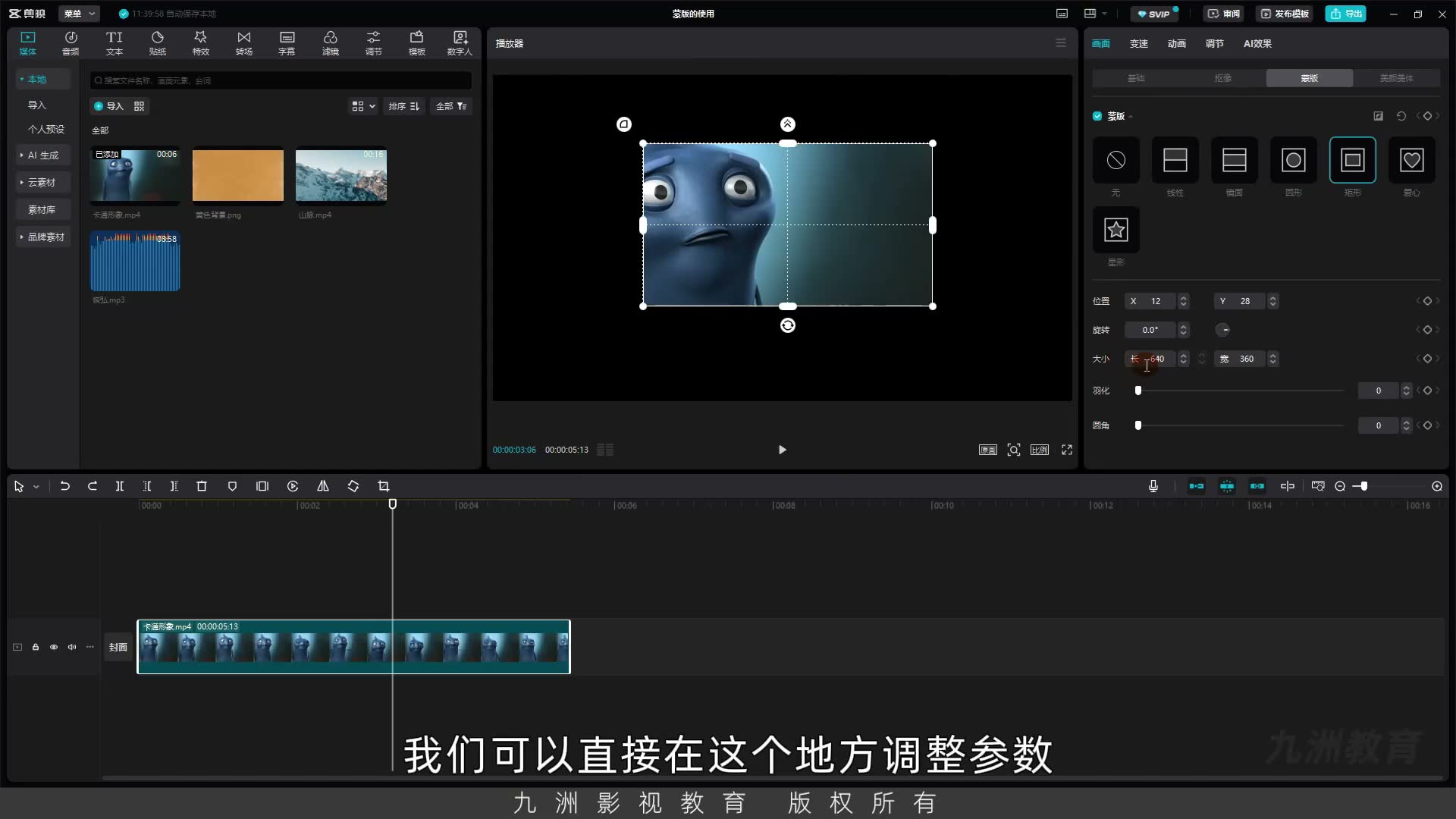
Task: Select the heart (爱心) mask shape
Action: point(1411,160)
